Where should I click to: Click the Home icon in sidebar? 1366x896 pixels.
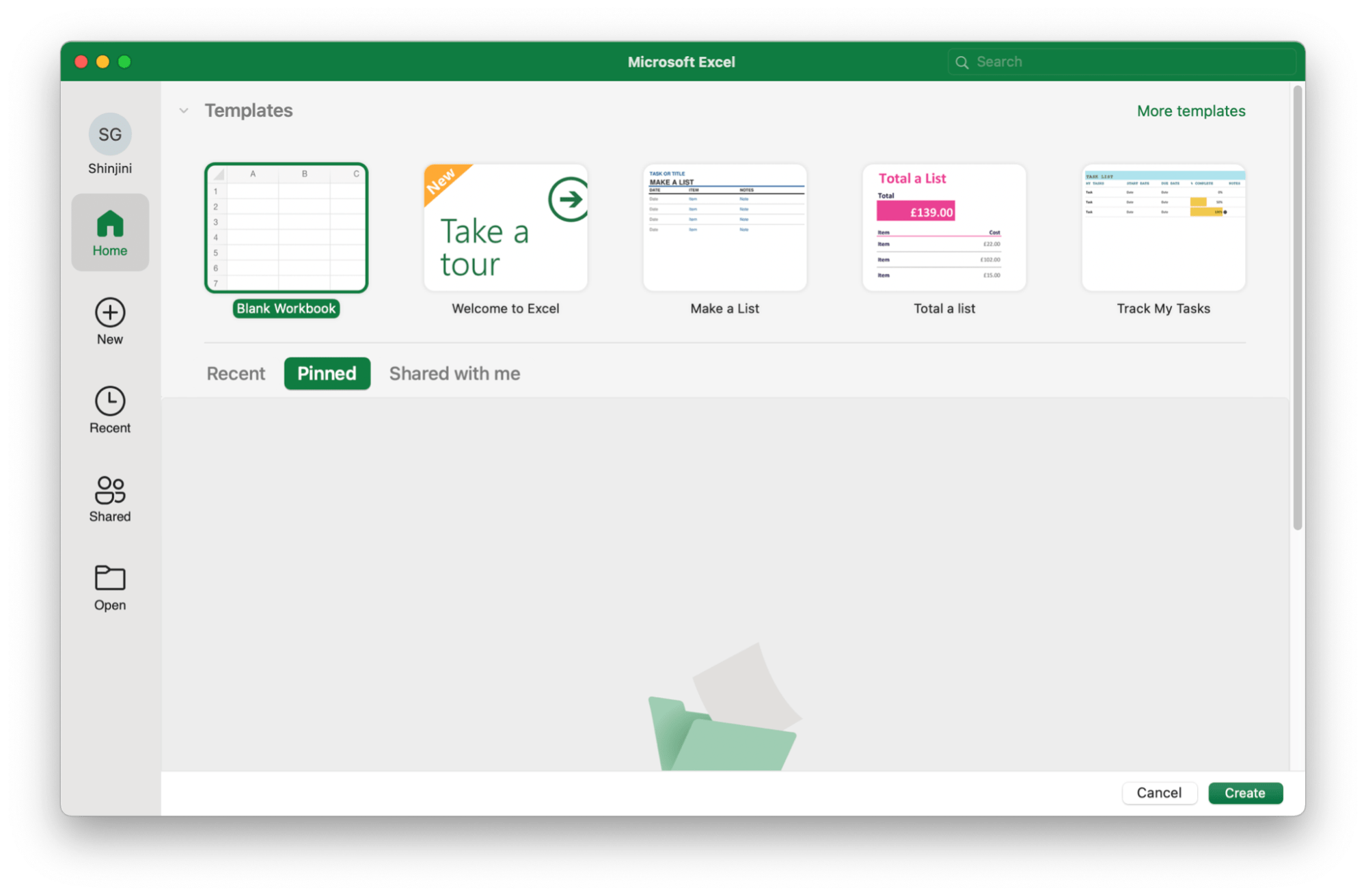coord(109,224)
